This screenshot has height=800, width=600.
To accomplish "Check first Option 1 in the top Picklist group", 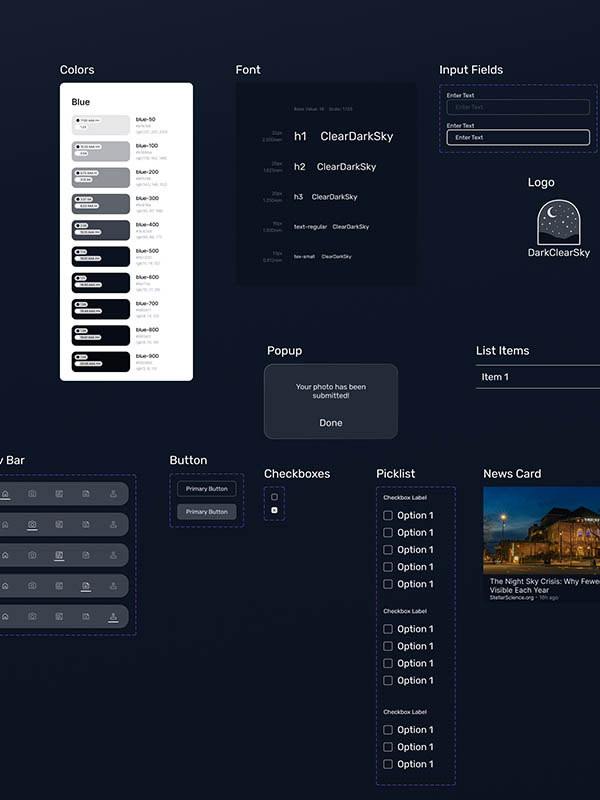I will (388, 515).
